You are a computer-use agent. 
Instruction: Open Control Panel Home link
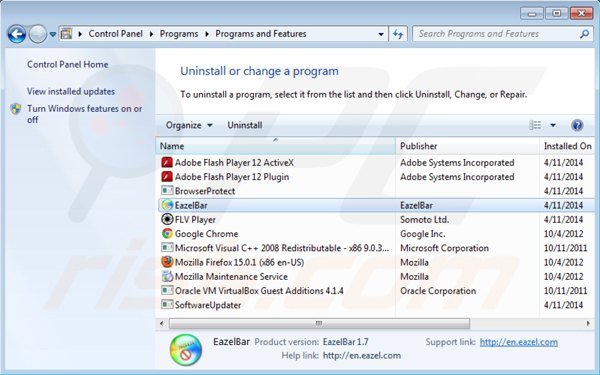[x=68, y=64]
